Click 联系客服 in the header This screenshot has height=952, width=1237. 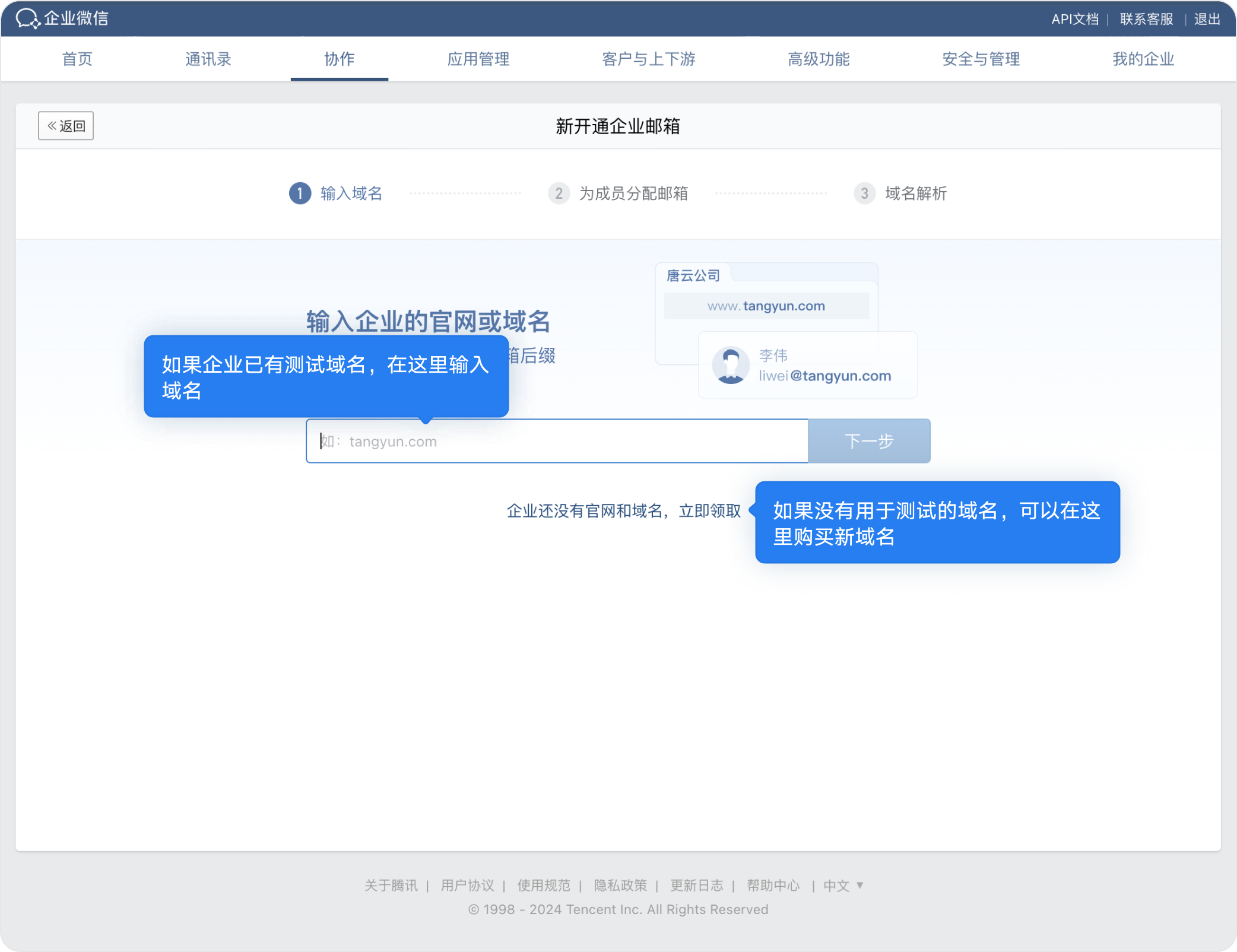(1146, 19)
